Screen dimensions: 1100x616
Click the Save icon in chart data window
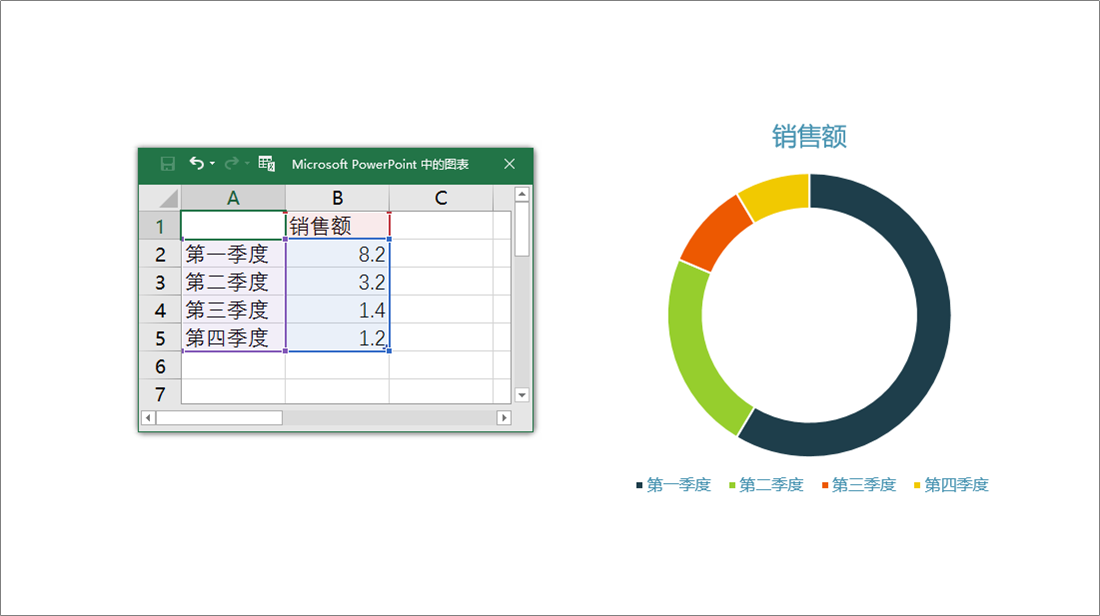pyautogui.click(x=168, y=164)
